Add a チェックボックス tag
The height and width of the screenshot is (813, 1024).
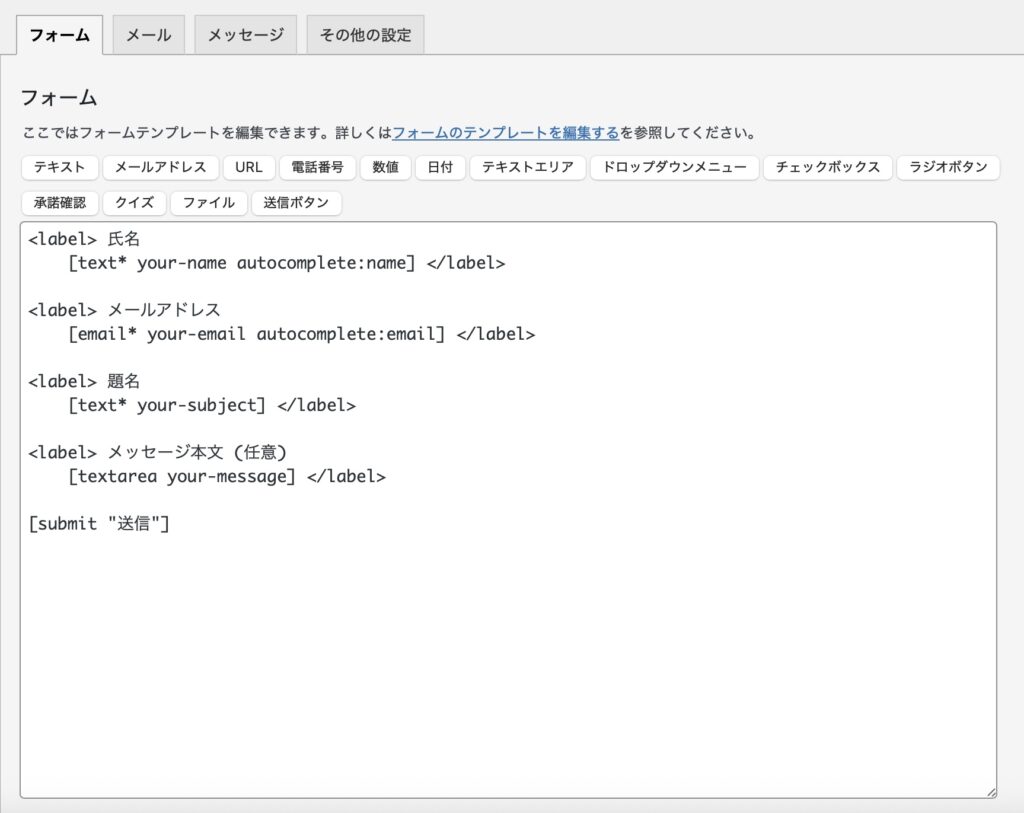pyautogui.click(x=827, y=167)
